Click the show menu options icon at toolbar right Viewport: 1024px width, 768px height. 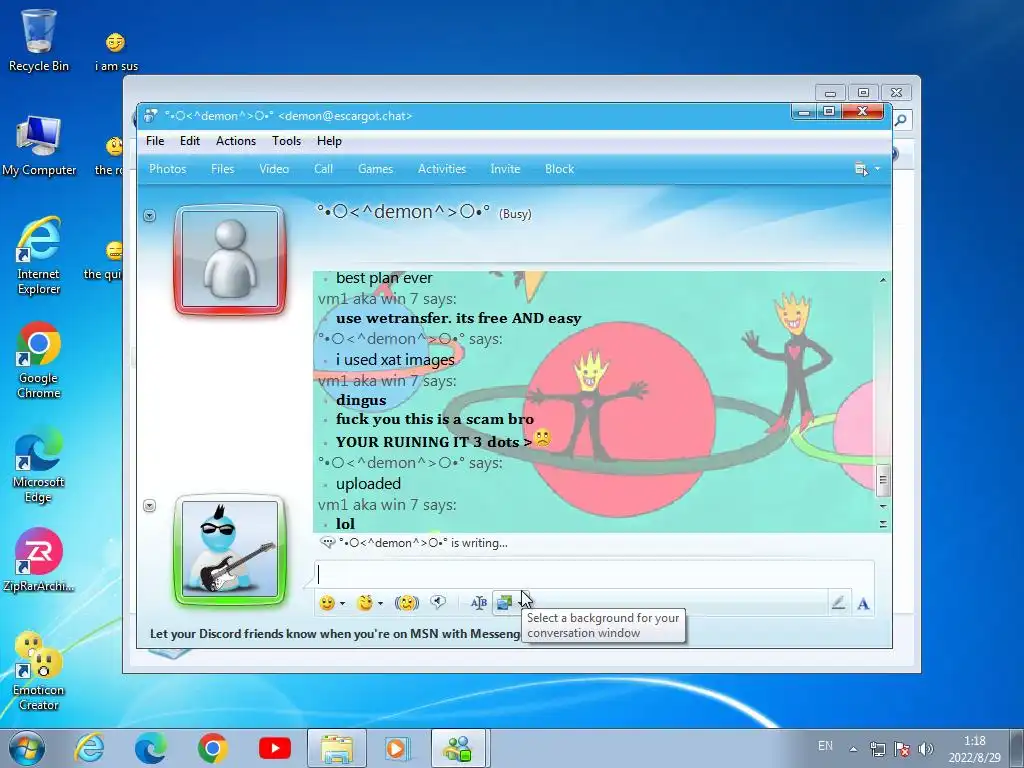click(861, 169)
